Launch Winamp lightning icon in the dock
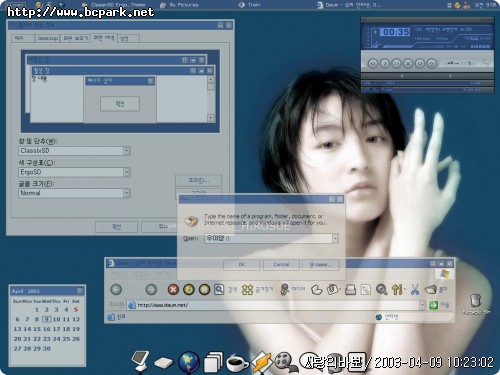The image size is (500, 375). (261, 362)
